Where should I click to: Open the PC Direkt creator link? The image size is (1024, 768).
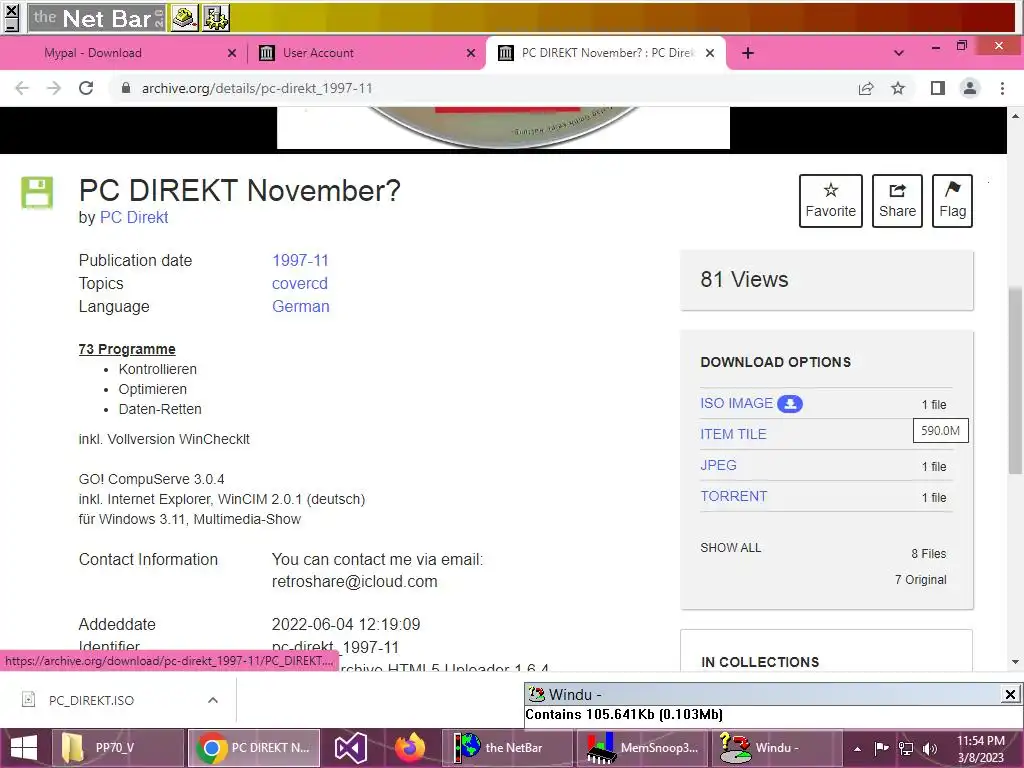point(134,217)
